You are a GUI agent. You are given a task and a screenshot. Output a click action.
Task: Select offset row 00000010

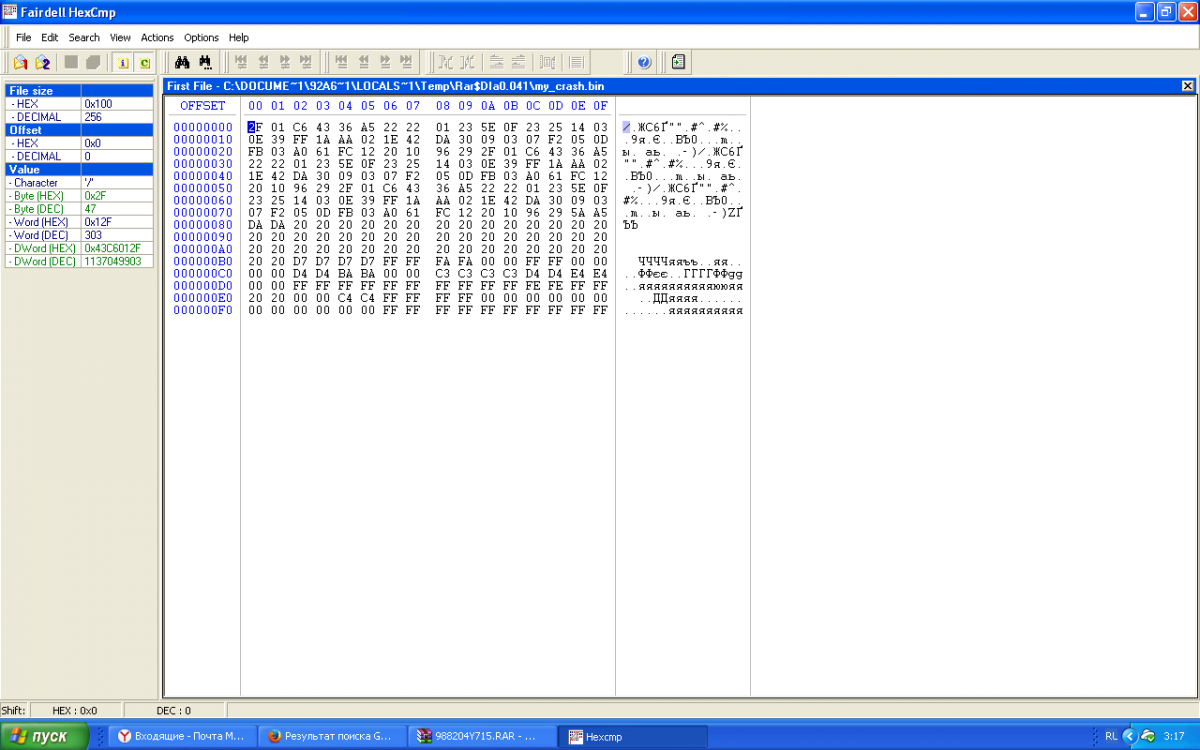point(203,139)
